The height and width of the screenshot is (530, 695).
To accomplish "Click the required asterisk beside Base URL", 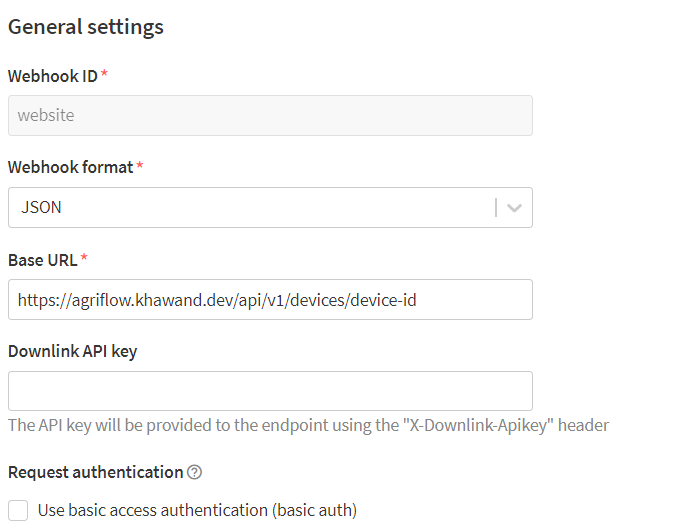I will (x=84, y=259).
